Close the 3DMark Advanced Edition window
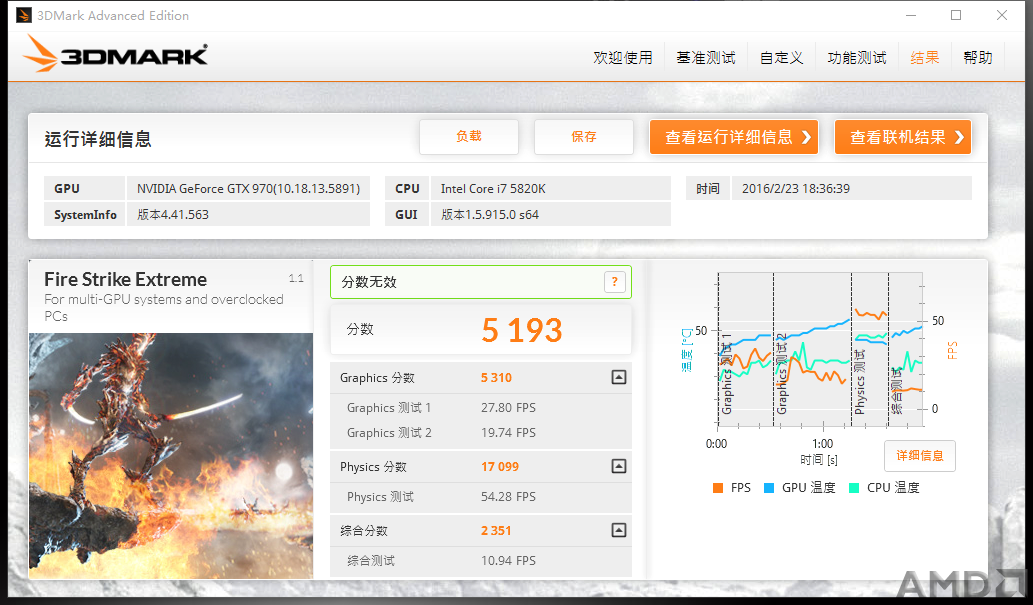 pos(1002,15)
